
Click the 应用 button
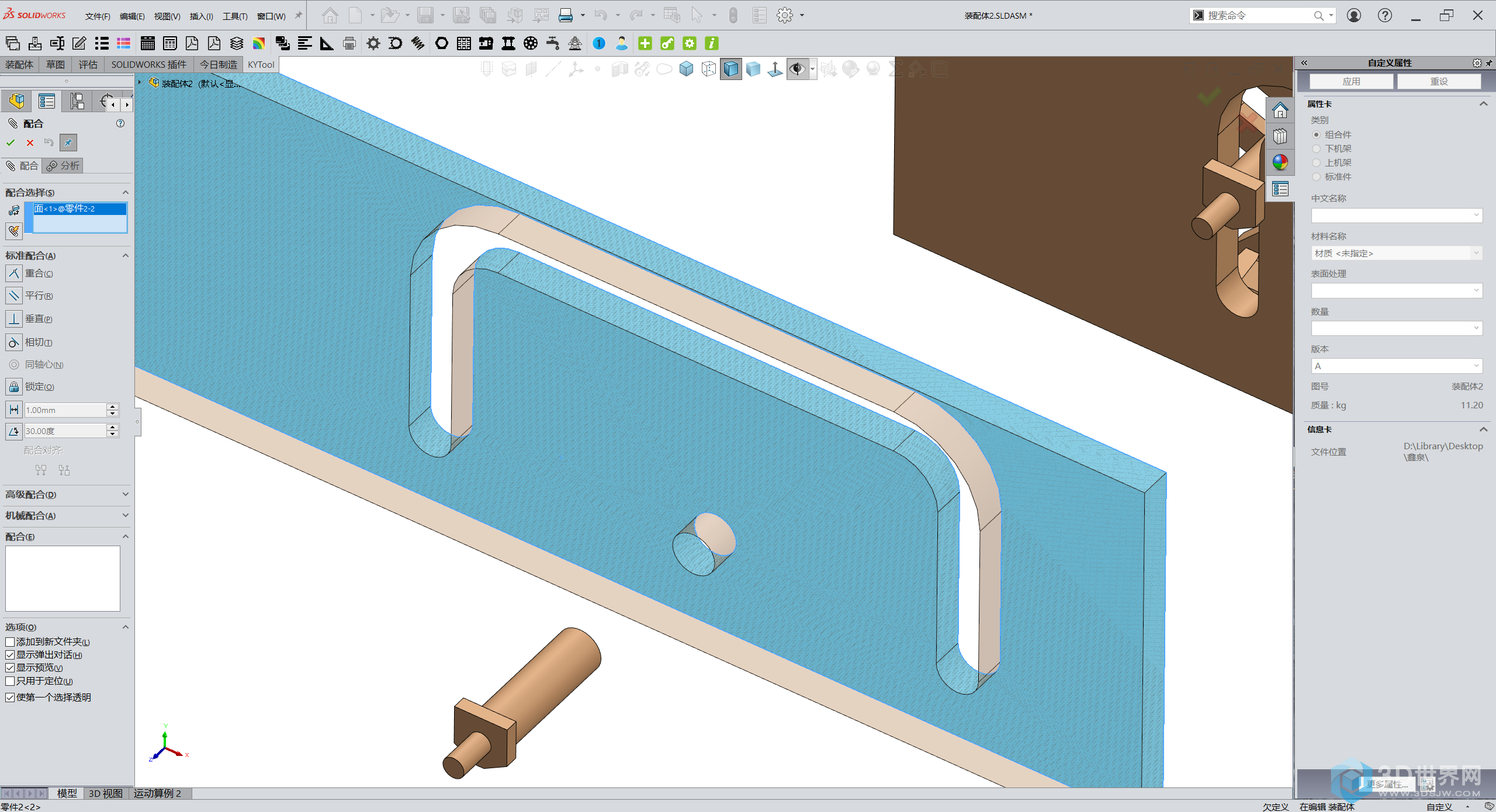point(1351,81)
